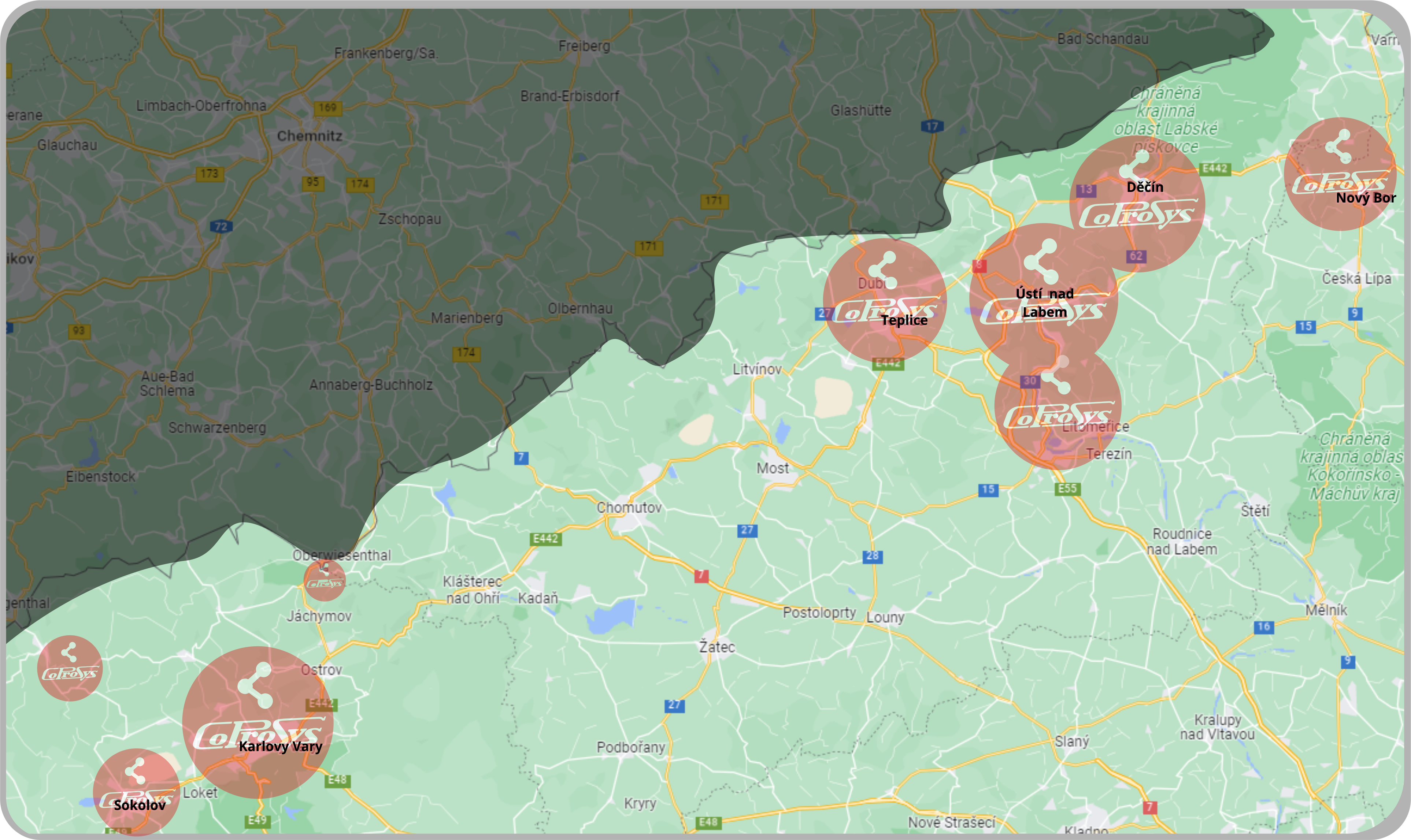Click the Olbernhau town label
The width and height of the screenshot is (1411, 840).
pos(580,308)
